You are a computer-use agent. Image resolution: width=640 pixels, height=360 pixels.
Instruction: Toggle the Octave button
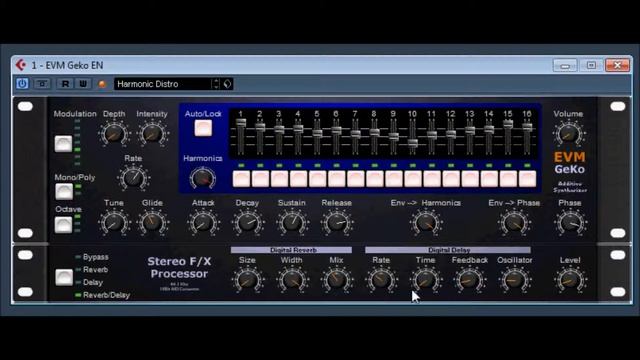coord(63,224)
